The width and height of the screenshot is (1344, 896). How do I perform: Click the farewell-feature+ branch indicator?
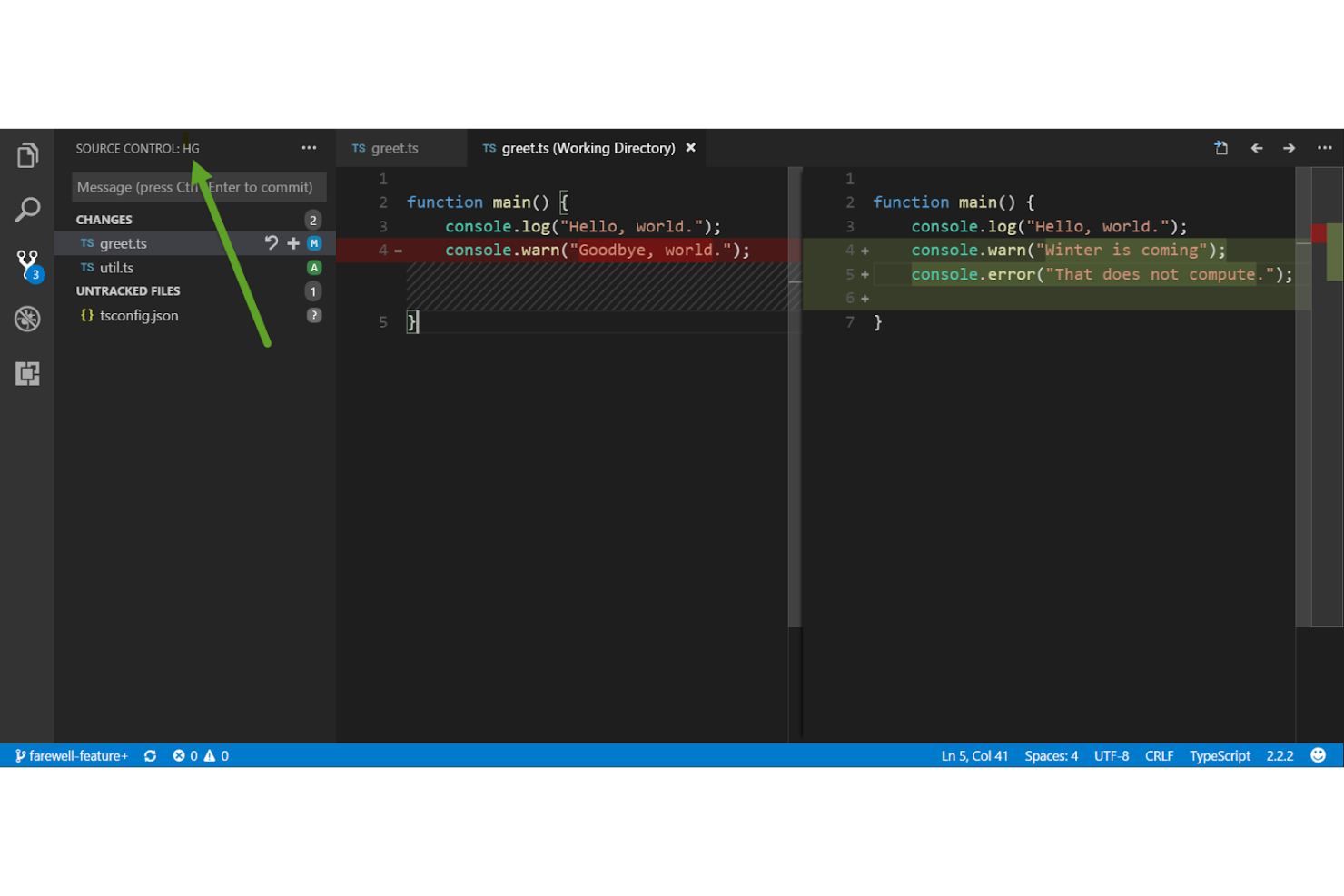(x=71, y=754)
